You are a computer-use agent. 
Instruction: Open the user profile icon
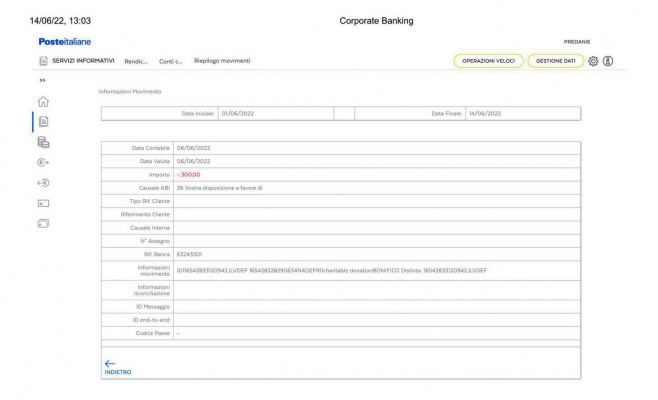click(607, 61)
